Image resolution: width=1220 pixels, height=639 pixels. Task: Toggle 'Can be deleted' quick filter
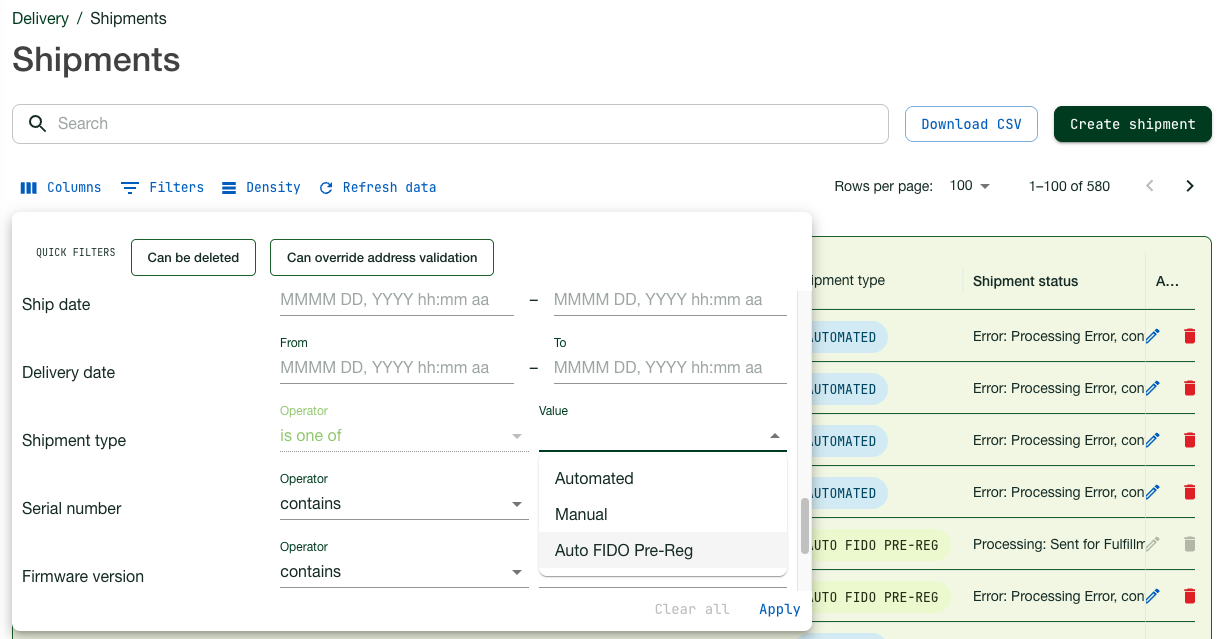tap(193, 257)
